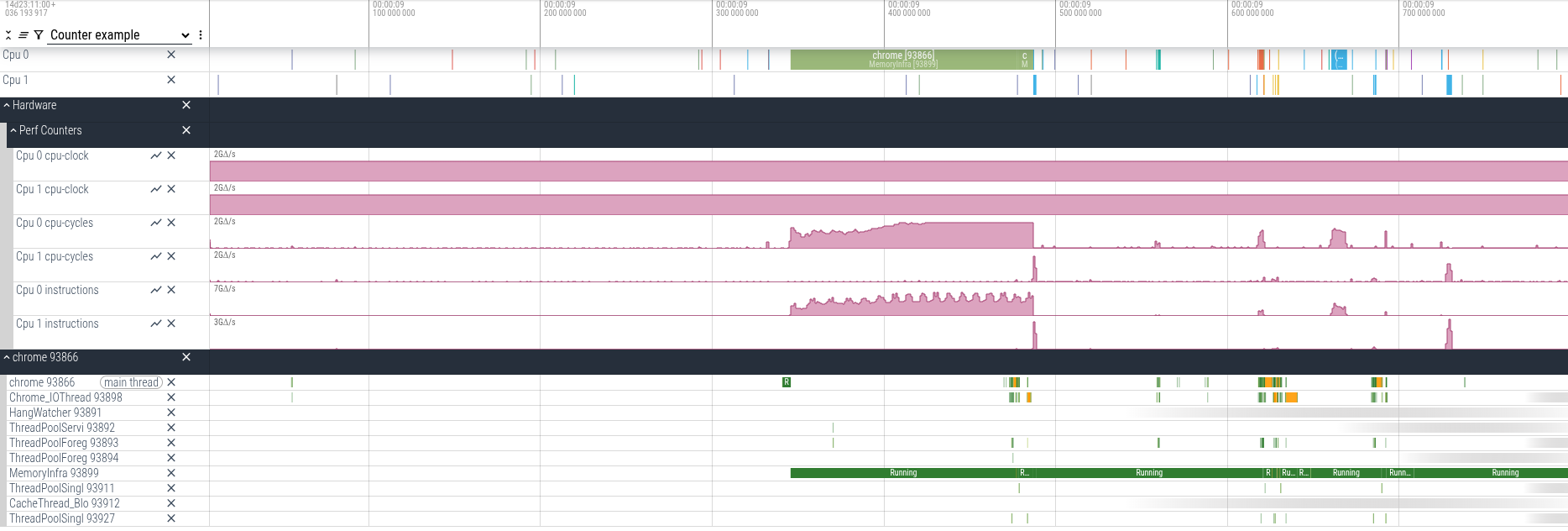Select the chrome [93866] slice on Cpu 0
Screen dimensions: 1568x531
[x=903, y=60]
